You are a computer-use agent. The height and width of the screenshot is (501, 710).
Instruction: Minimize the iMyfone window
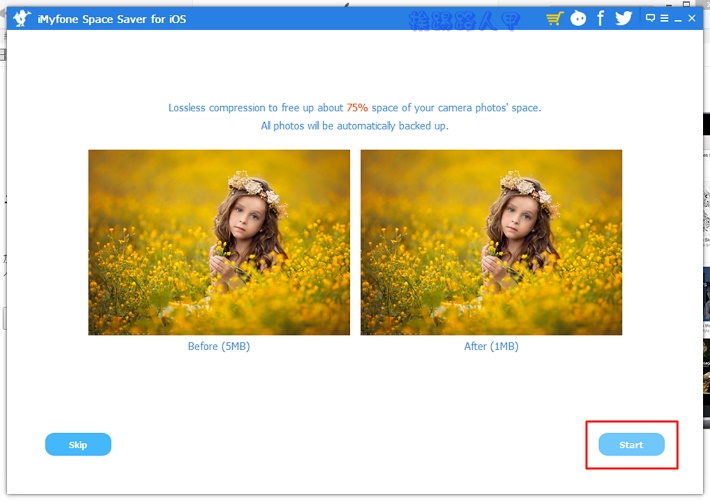click(x=678, y=19)
